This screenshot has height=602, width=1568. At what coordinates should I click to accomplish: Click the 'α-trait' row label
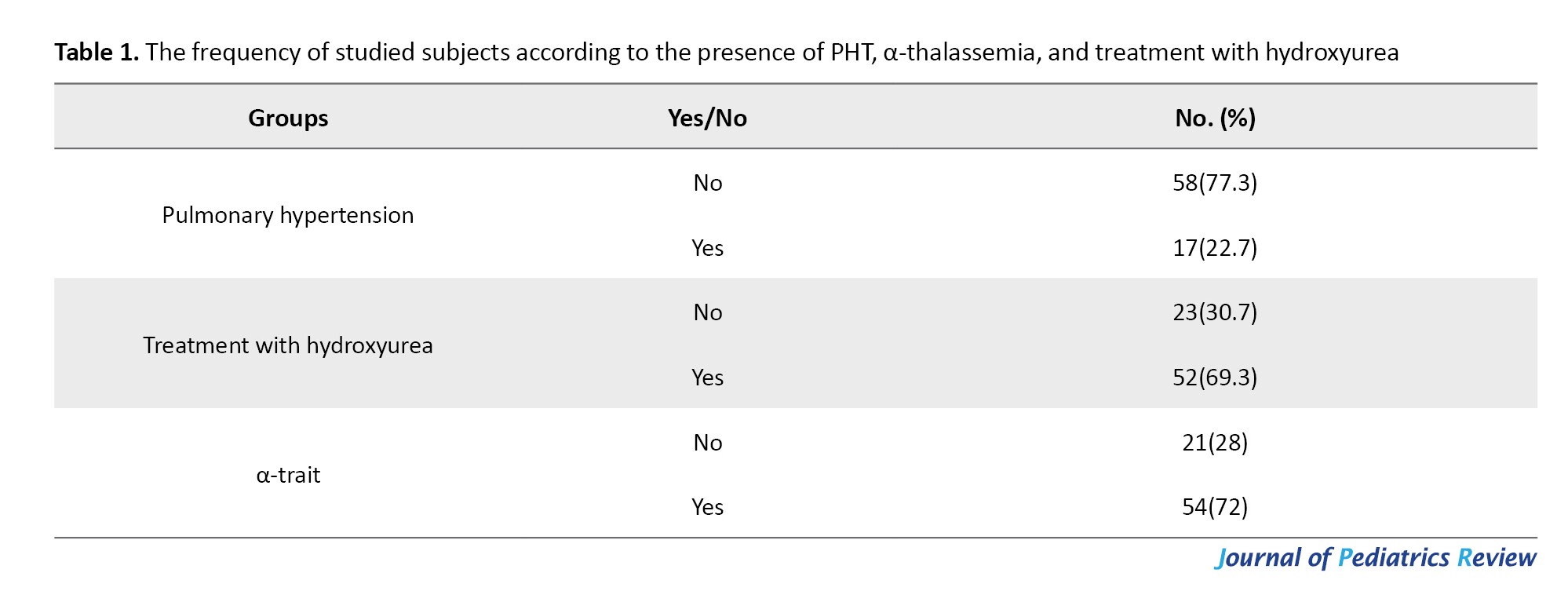[x=288, y=475]
